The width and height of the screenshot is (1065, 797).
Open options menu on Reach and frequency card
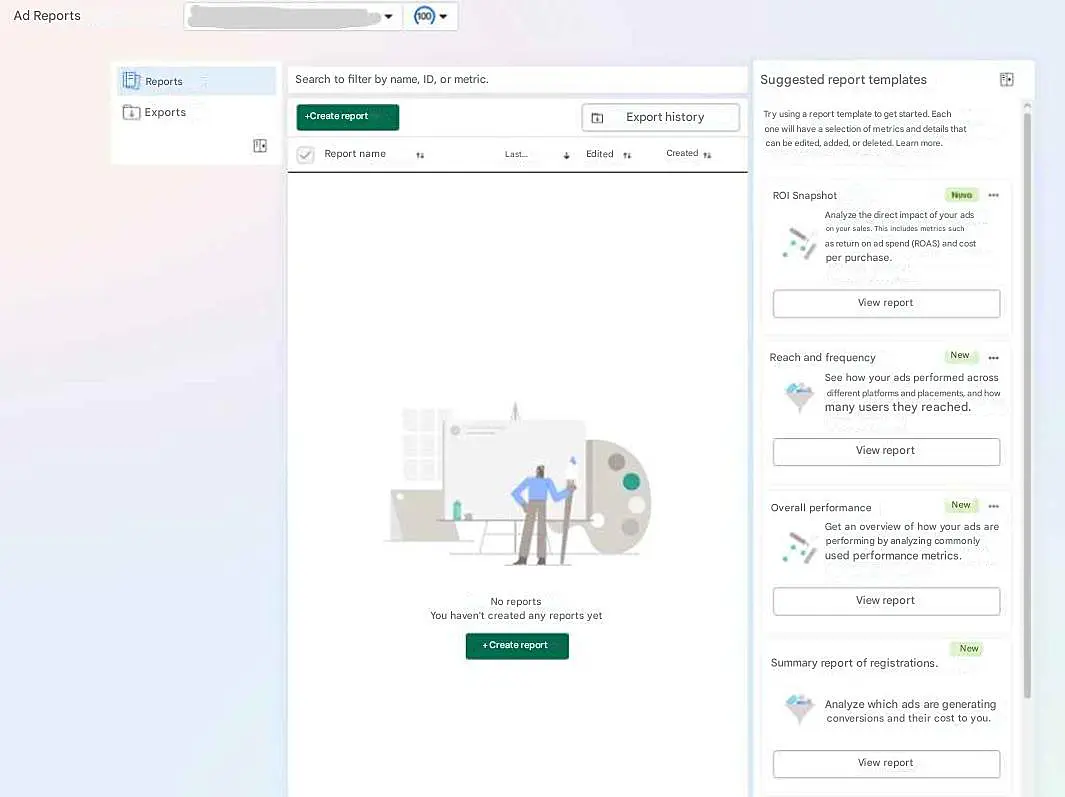[x=993, y=356]
